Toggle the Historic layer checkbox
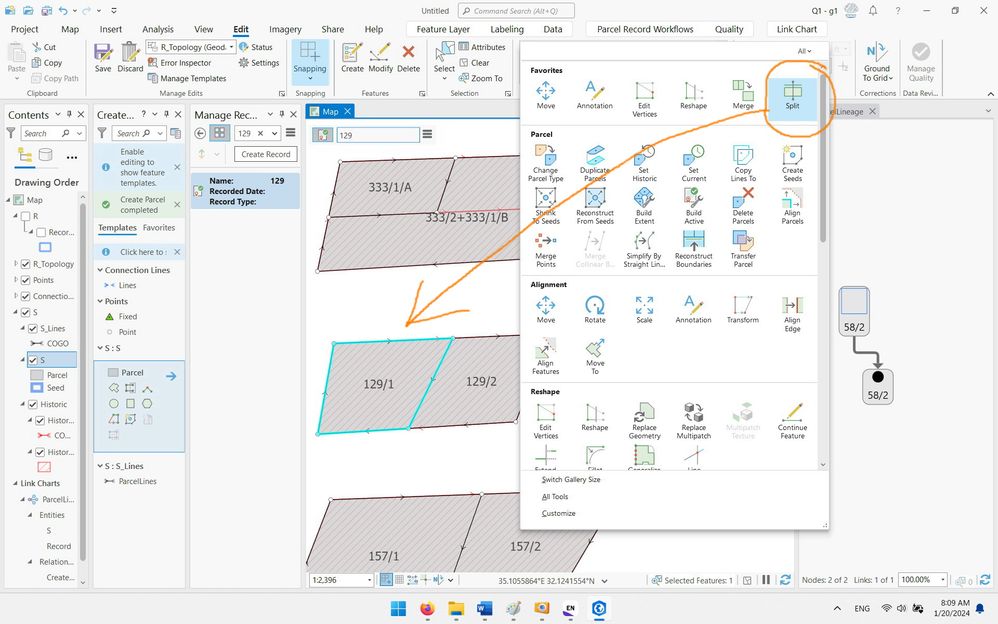The image size is (998, 624). [33, 404]
